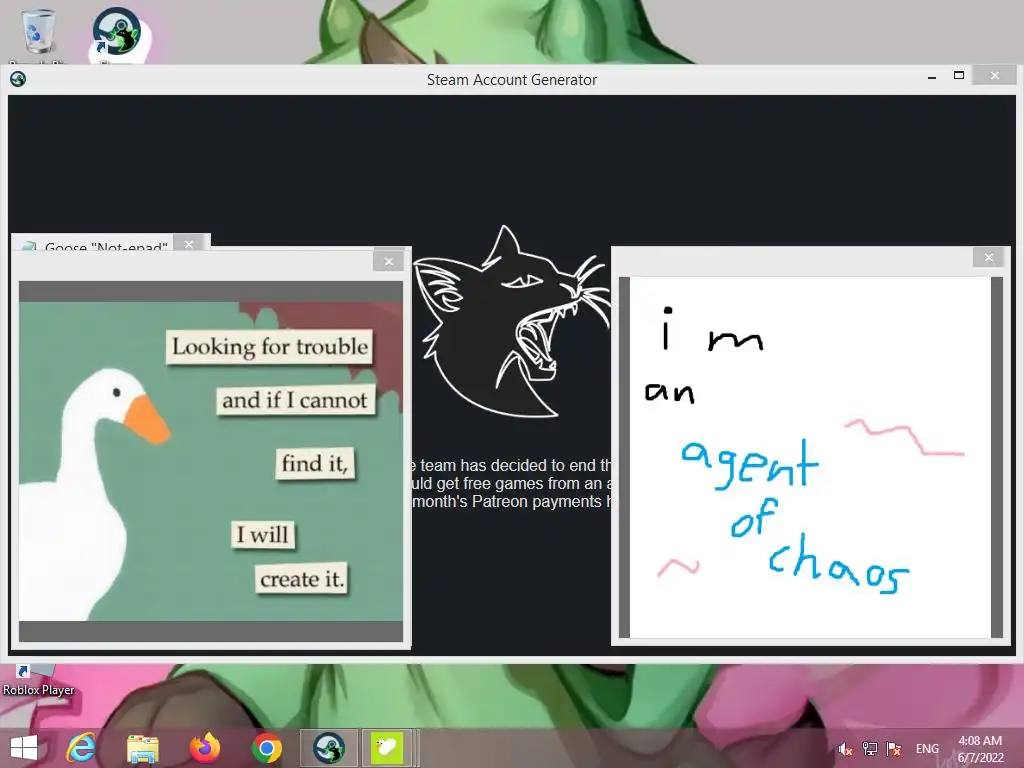
Task: Click the "Looking for trouble" text
Action: coord(270,346)
